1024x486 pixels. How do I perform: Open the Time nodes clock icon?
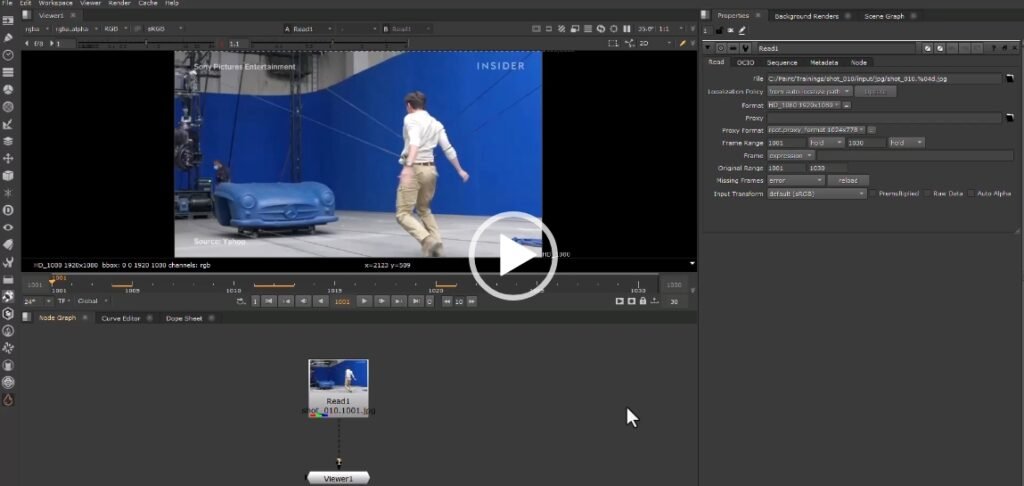click(8, 55)
